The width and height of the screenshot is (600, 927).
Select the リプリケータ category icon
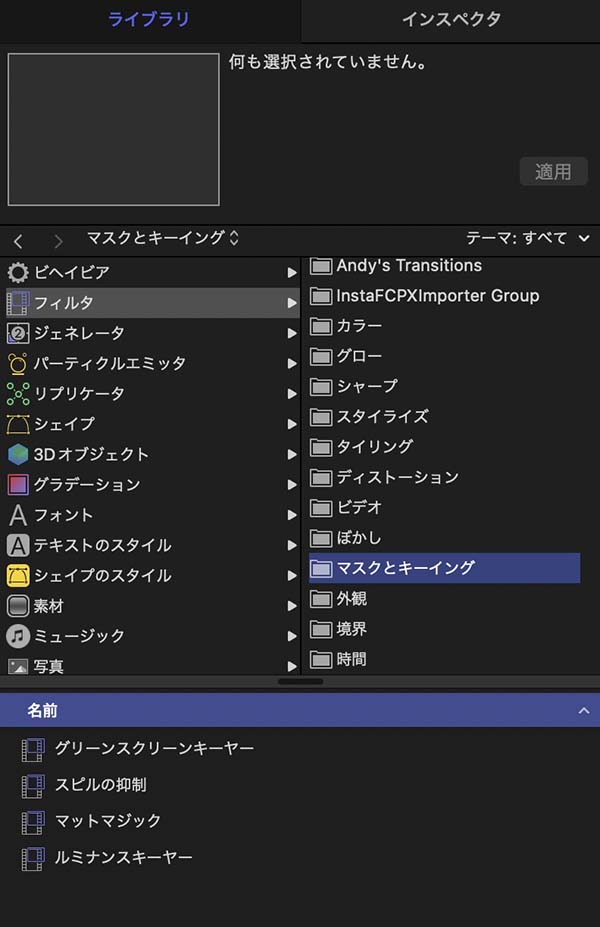pyautogui.click(x=18, y=394)
